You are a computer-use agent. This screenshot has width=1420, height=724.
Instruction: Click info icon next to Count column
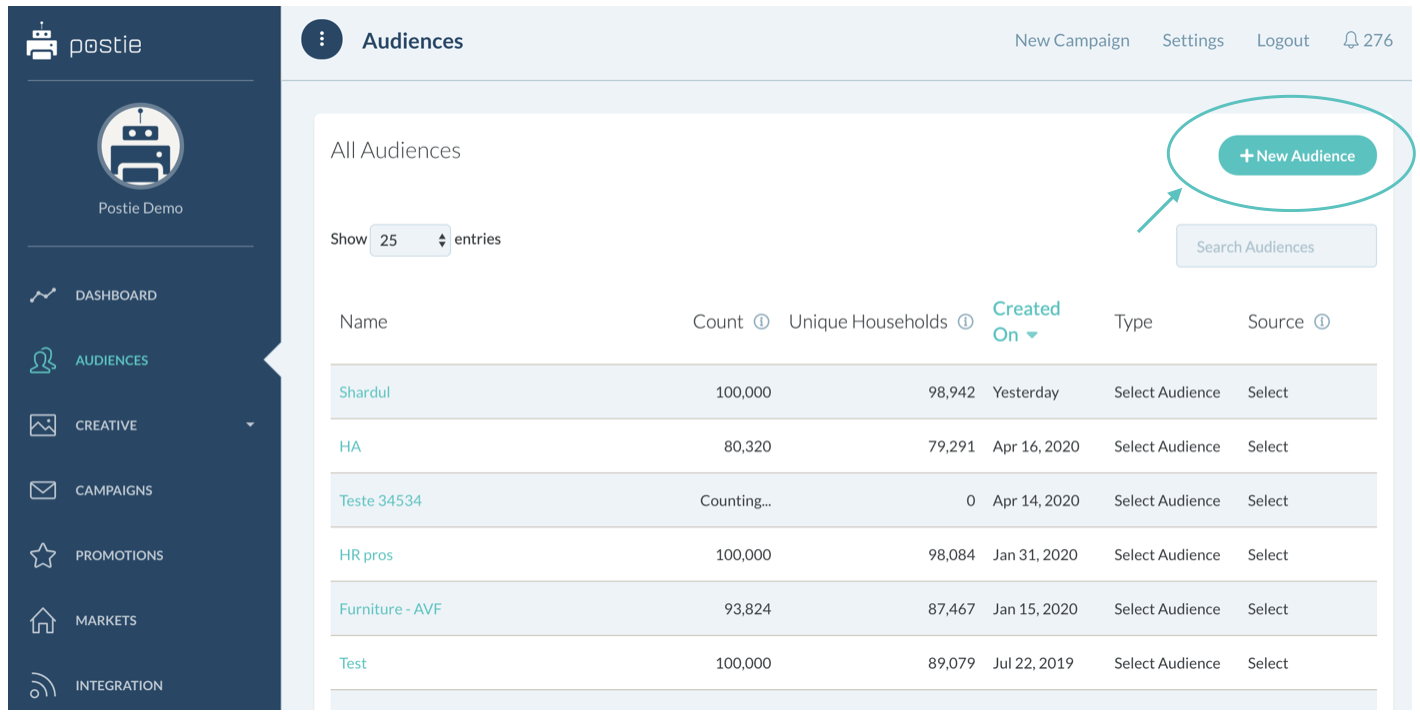[761, 322]
